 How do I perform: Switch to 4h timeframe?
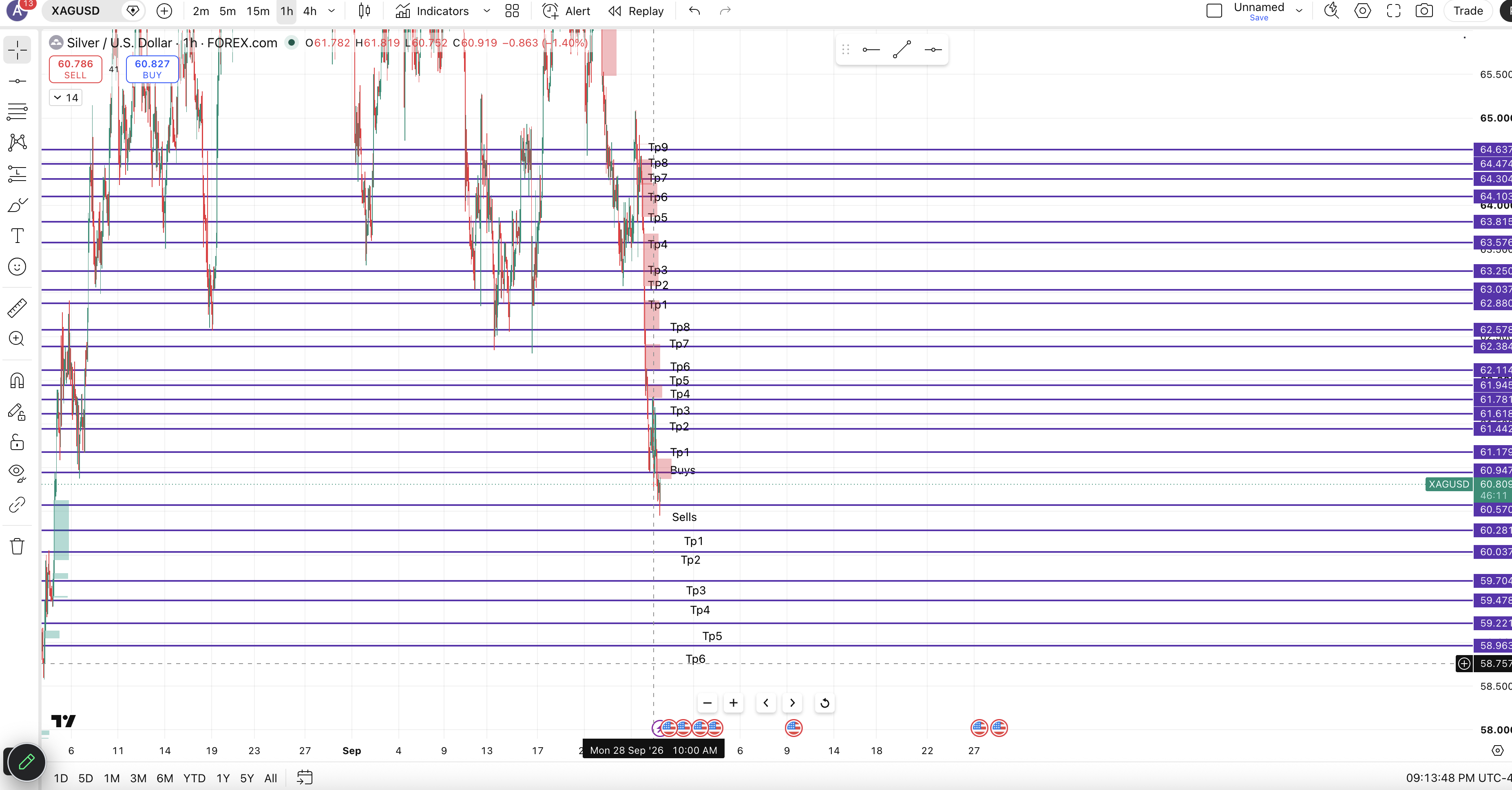(310, 11)
